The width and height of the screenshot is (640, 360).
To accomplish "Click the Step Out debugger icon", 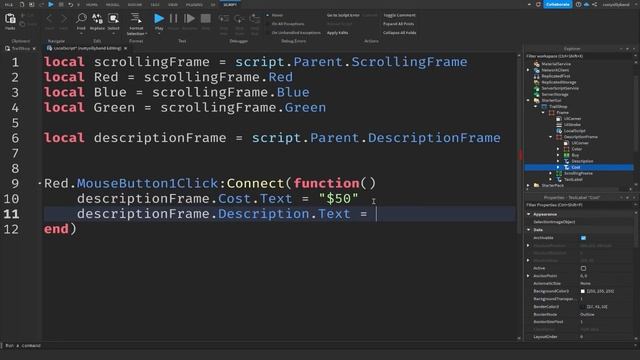I will [x=255, y=19].
